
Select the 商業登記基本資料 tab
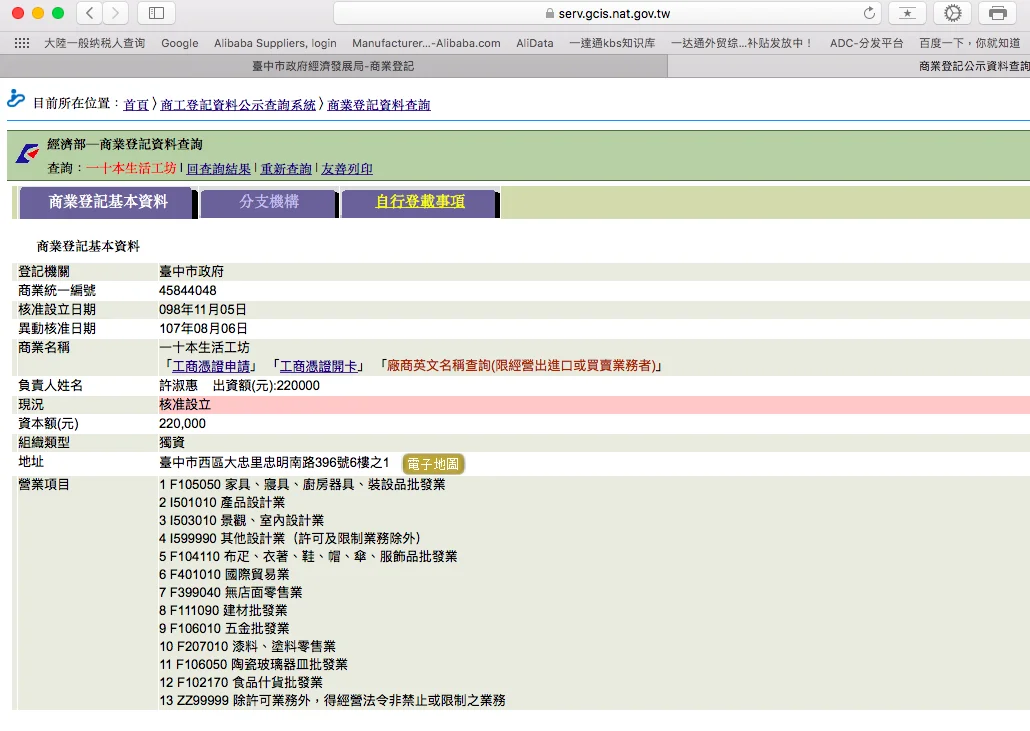tap(108, 202)
